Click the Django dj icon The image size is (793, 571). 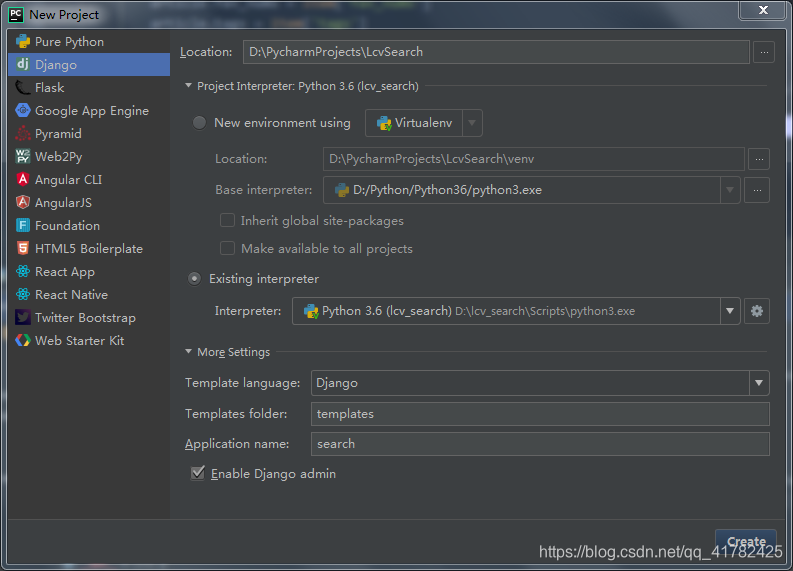(x=23, y=64)
